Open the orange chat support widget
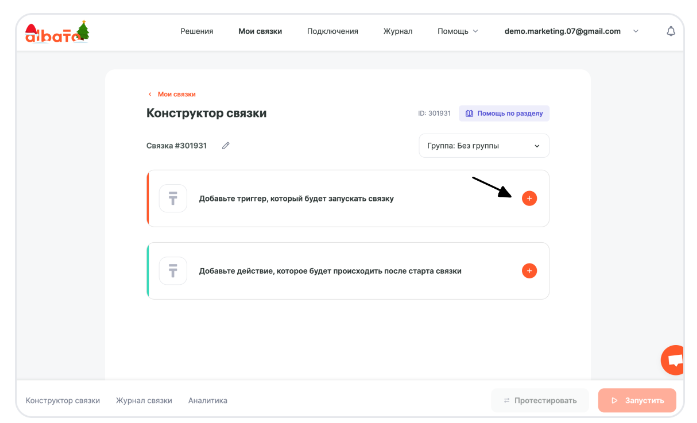This screenshot has height=423, width=697. (677, 361)
